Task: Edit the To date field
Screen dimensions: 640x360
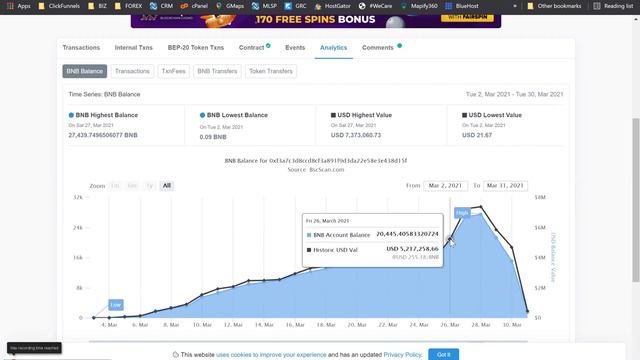Action: 505,186
